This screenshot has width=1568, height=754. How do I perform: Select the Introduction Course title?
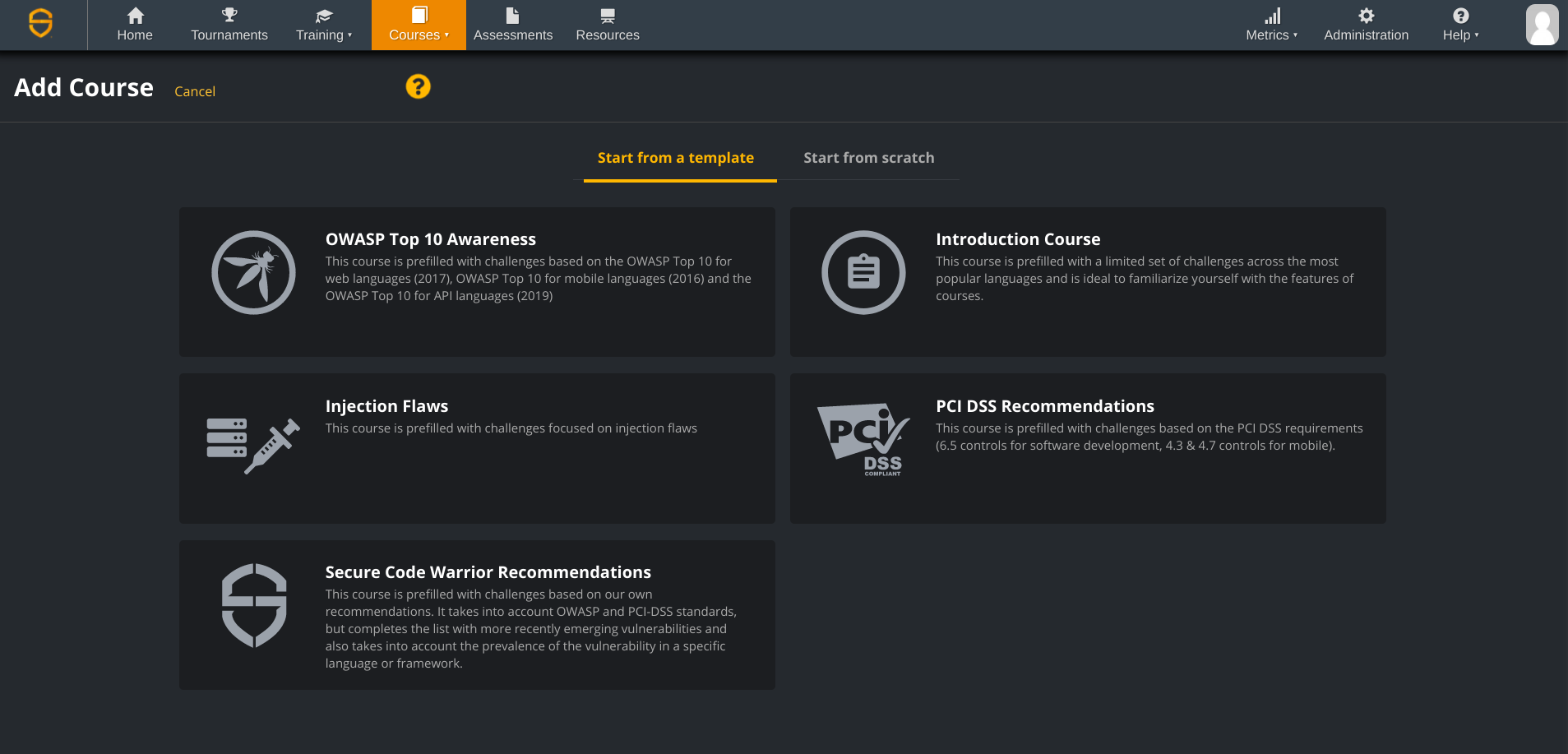pyautogui.click(x=1018, y=239)
